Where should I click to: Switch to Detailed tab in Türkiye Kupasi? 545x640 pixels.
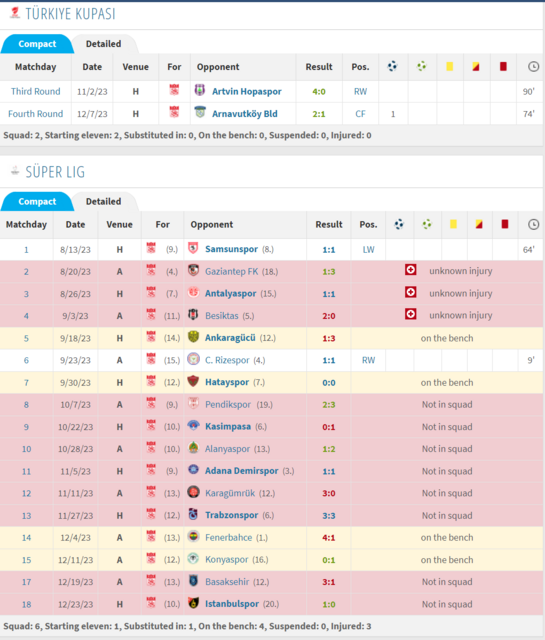pyautogui.click(x=103, y=44)
